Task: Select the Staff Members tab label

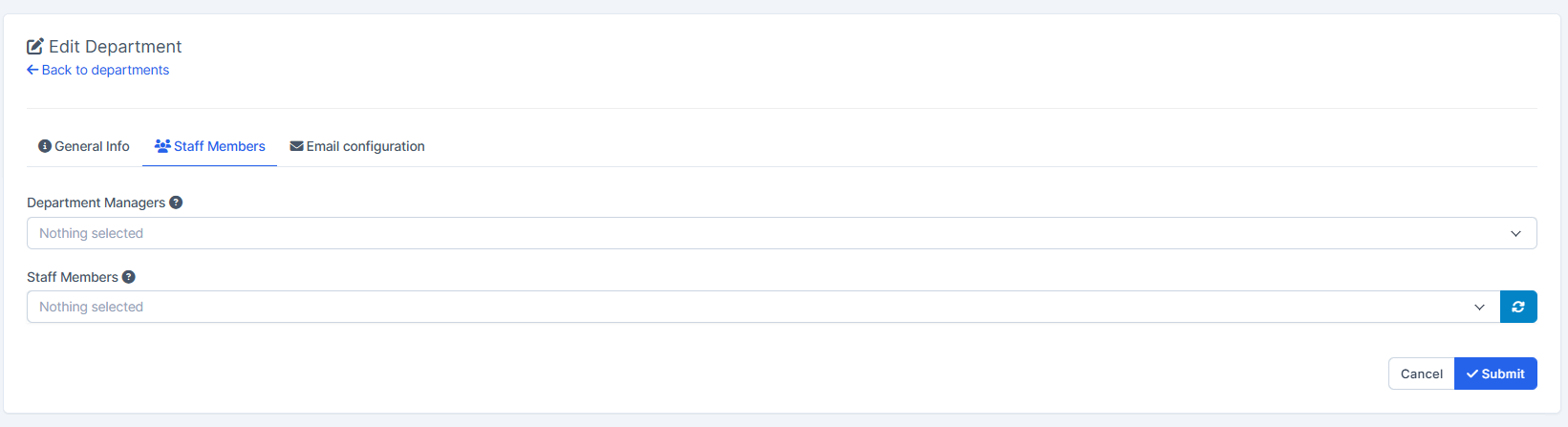Action: (220, 146)
